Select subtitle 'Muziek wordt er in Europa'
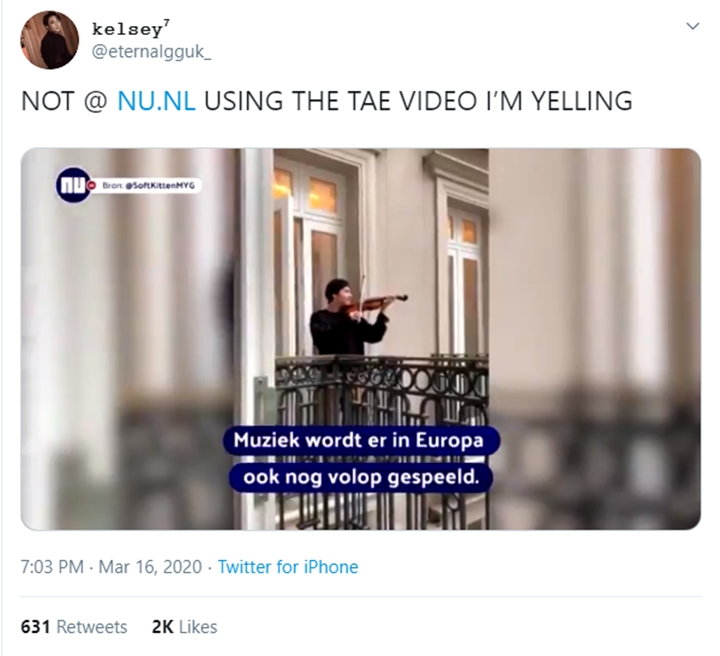This screenshot has width=720, height=656. pyautogui.click(x=357, y=441)
